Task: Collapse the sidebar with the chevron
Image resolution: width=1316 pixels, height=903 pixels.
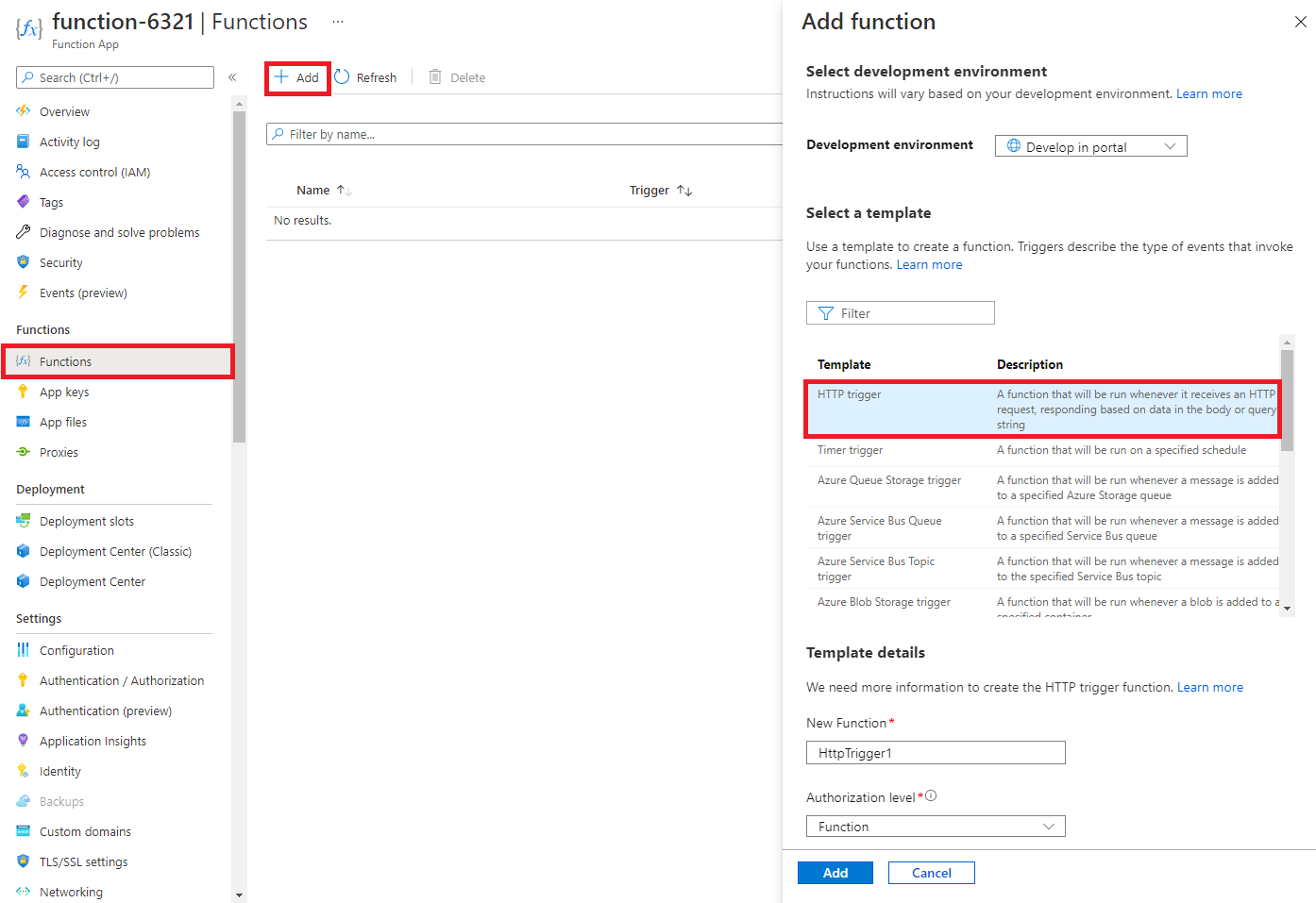Action: pyautogui.click(x=232, y=77)
